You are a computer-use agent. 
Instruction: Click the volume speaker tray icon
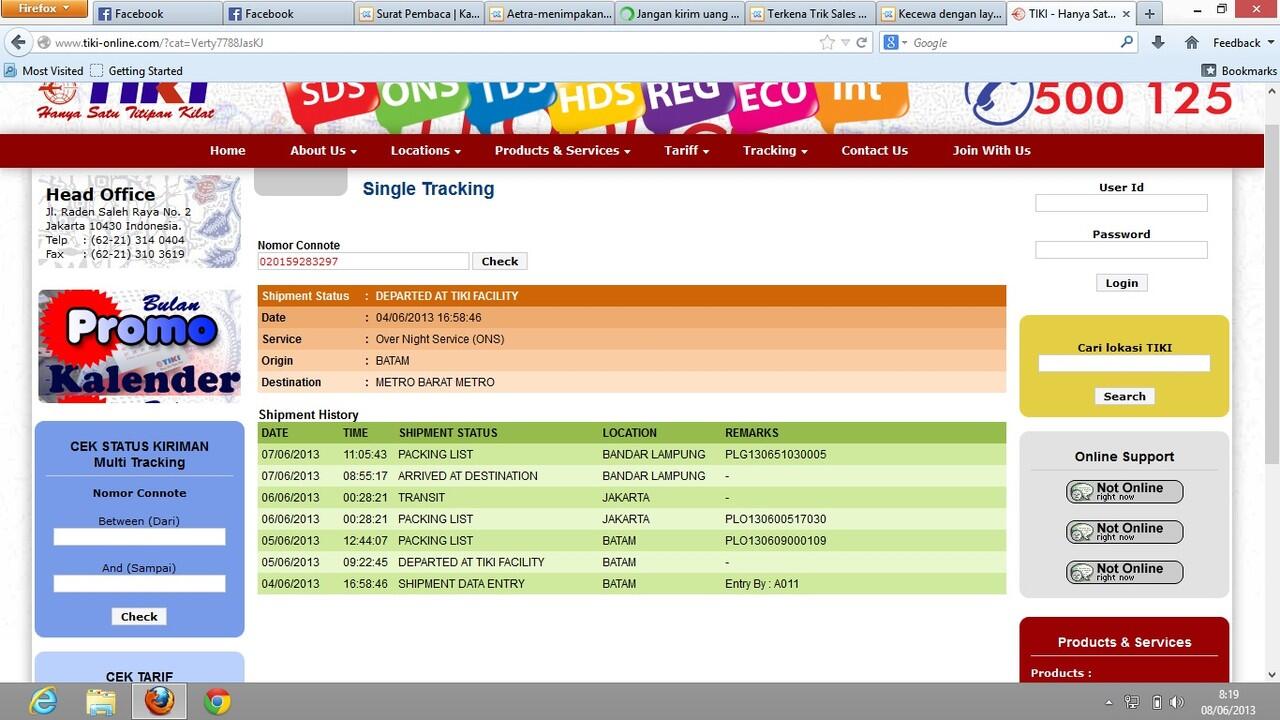point(1177,702)
